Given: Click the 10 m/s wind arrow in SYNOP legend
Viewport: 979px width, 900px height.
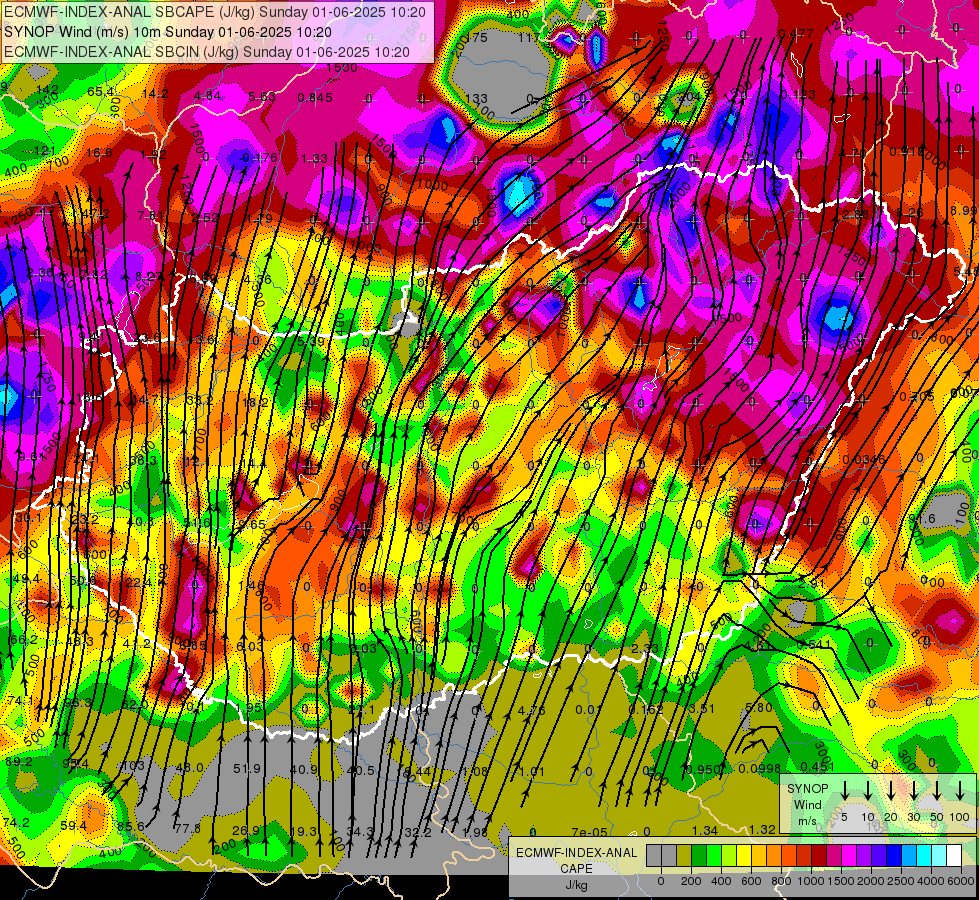Looking at the screenshot, I should tap(868, 791).
